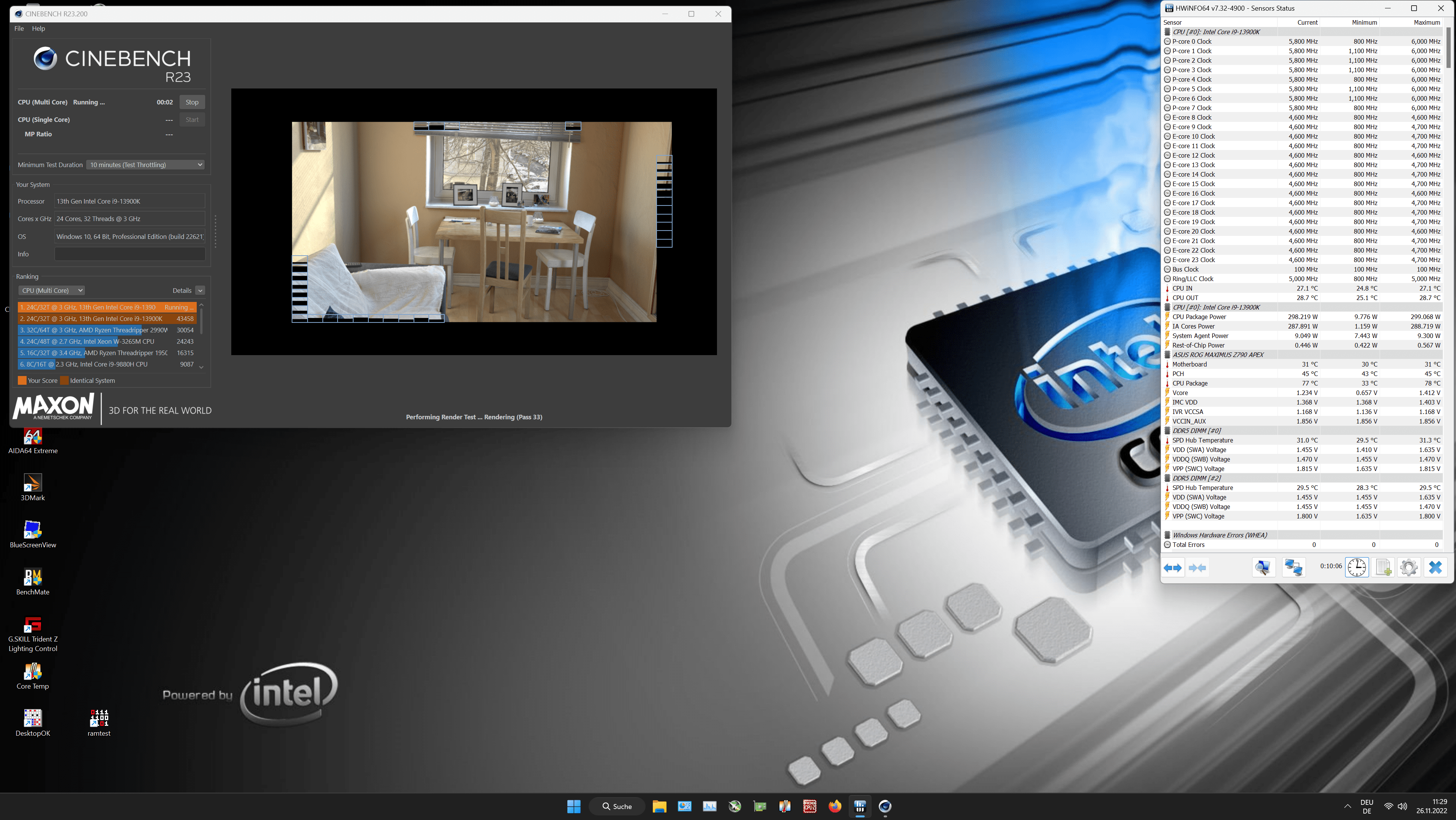Expand ranking Details arrow
Viewport: 1456px width, 820px height.
(200, 291)
